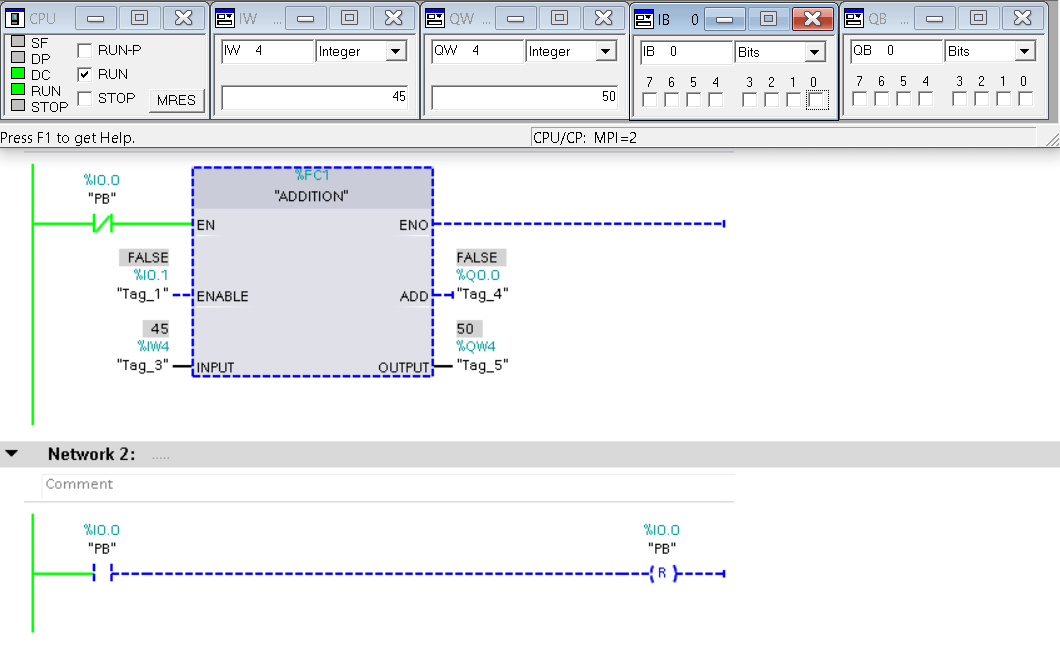Screen dimensions: 1060x647
Task: Click the "Tag_3" operand at INPUT
Action: 142,365
